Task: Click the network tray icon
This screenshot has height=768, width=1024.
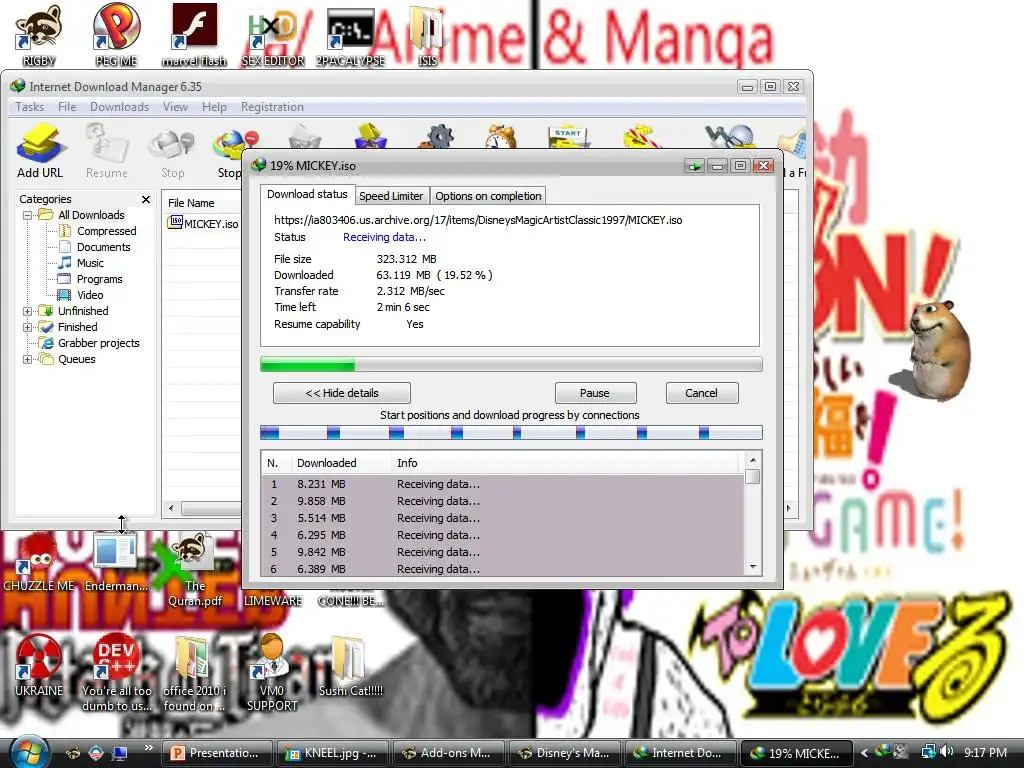Action: 927,752
